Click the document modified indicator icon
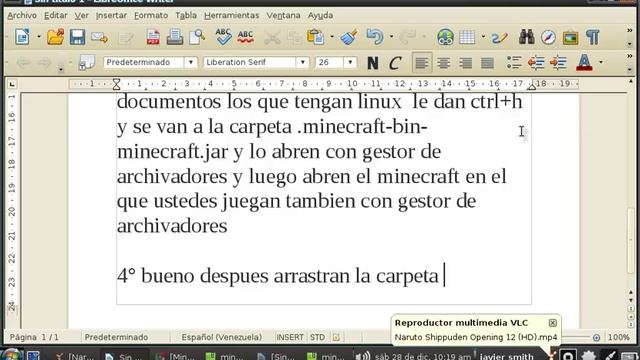Viewport: 640px width, 360px height. 336,338
